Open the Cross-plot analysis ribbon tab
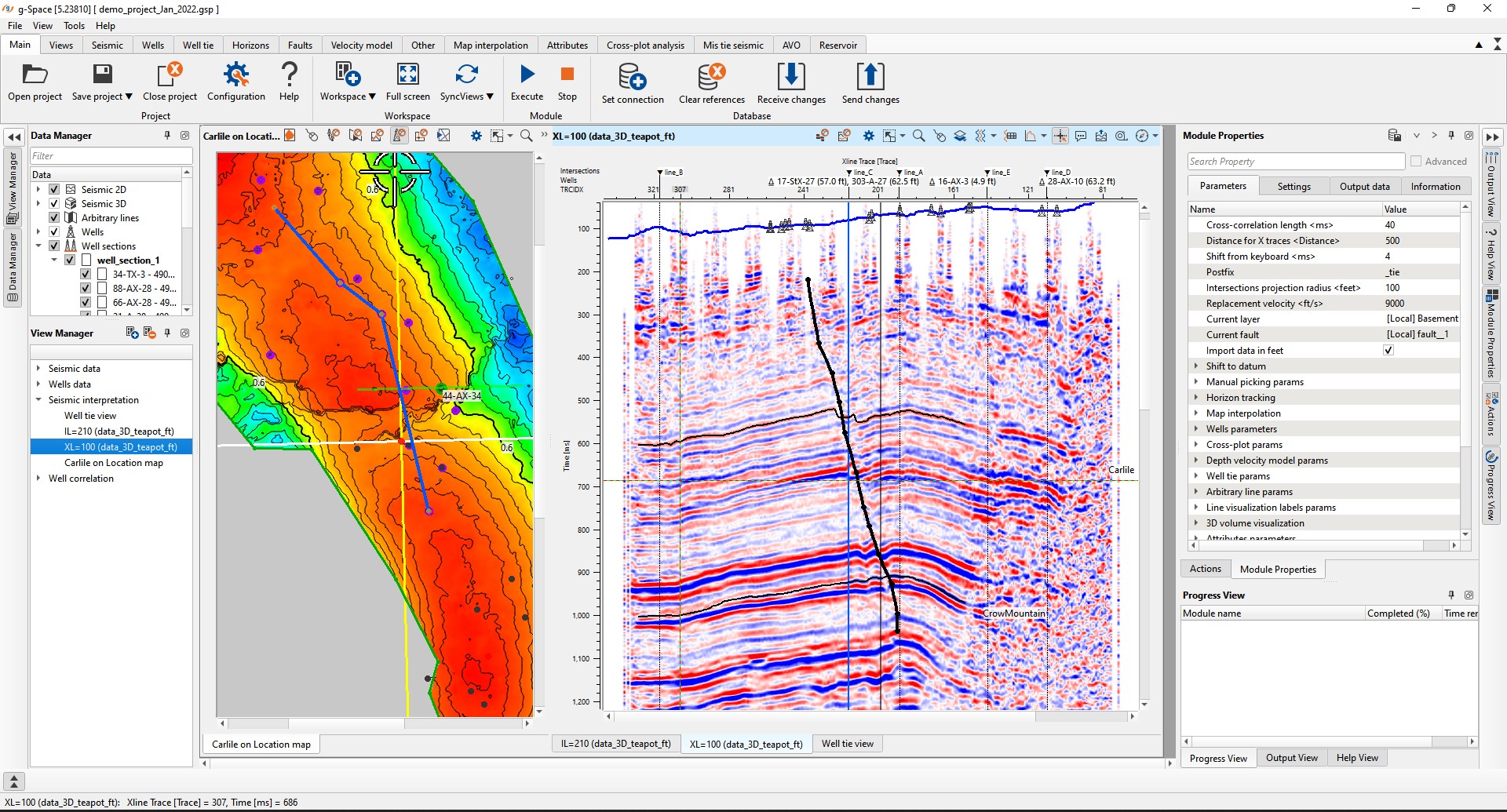The height and width of the screenshot is (812, 1507). click(645, 45)
